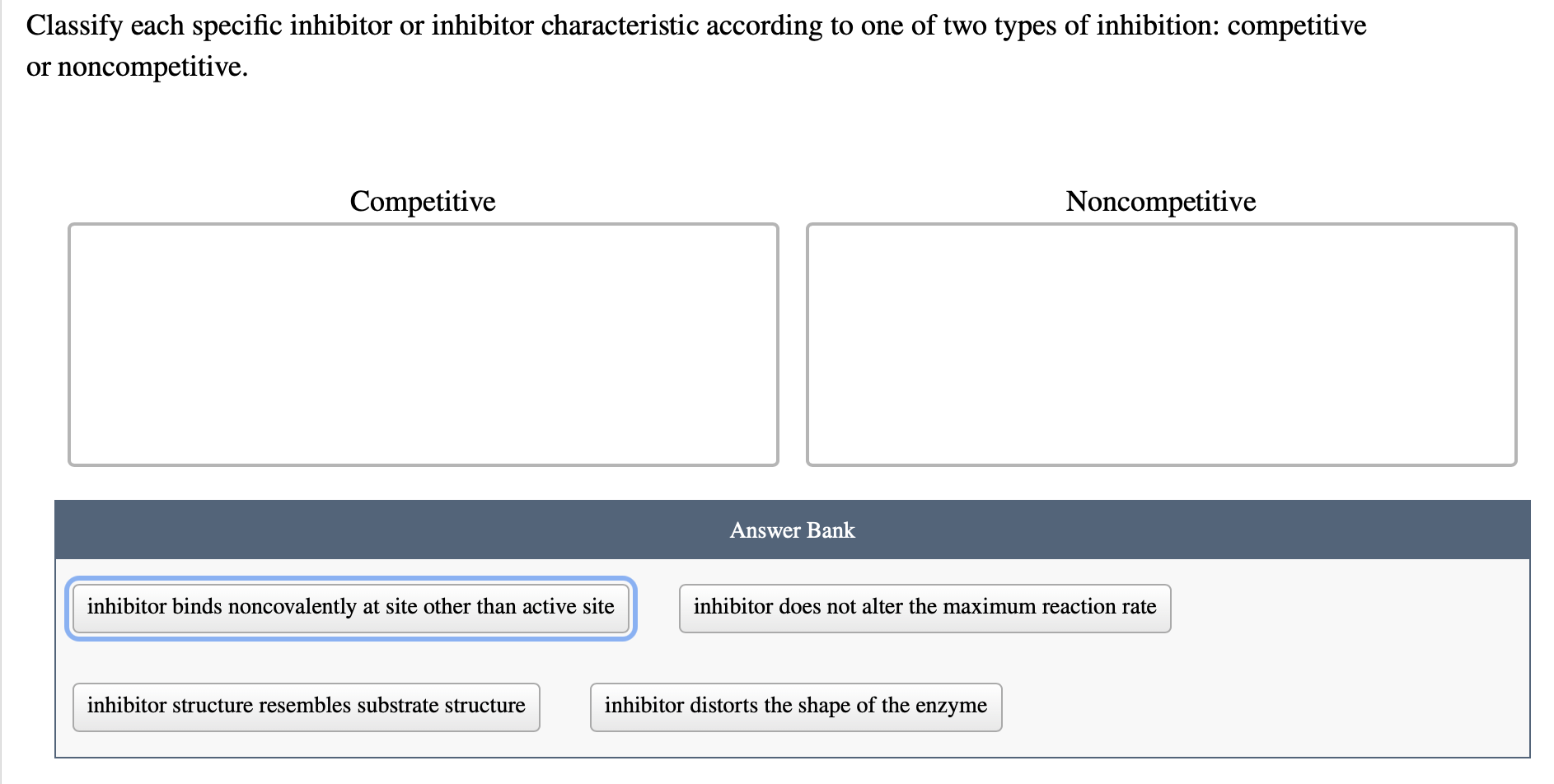The height and width of the screenshot is (784, 1554).
Task: Click the Answer Bank header bar
Action: 791,530
